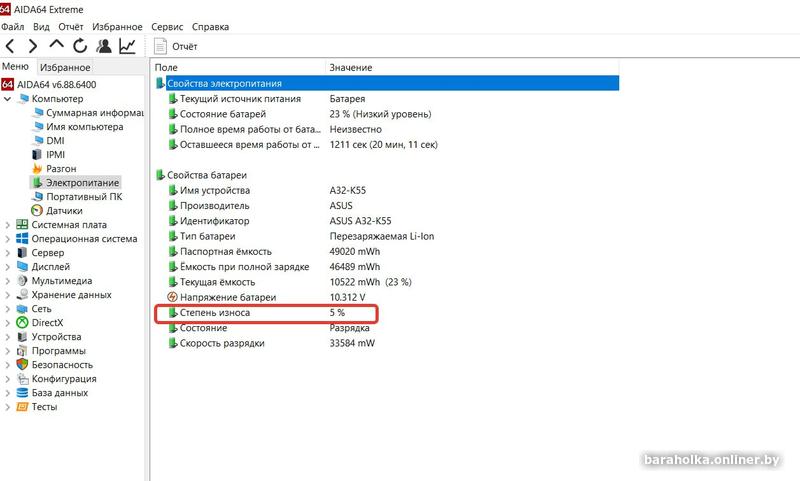The image size is (800, 481).
Task: Expand the Хранение данных node arrow
Action: 7,294
